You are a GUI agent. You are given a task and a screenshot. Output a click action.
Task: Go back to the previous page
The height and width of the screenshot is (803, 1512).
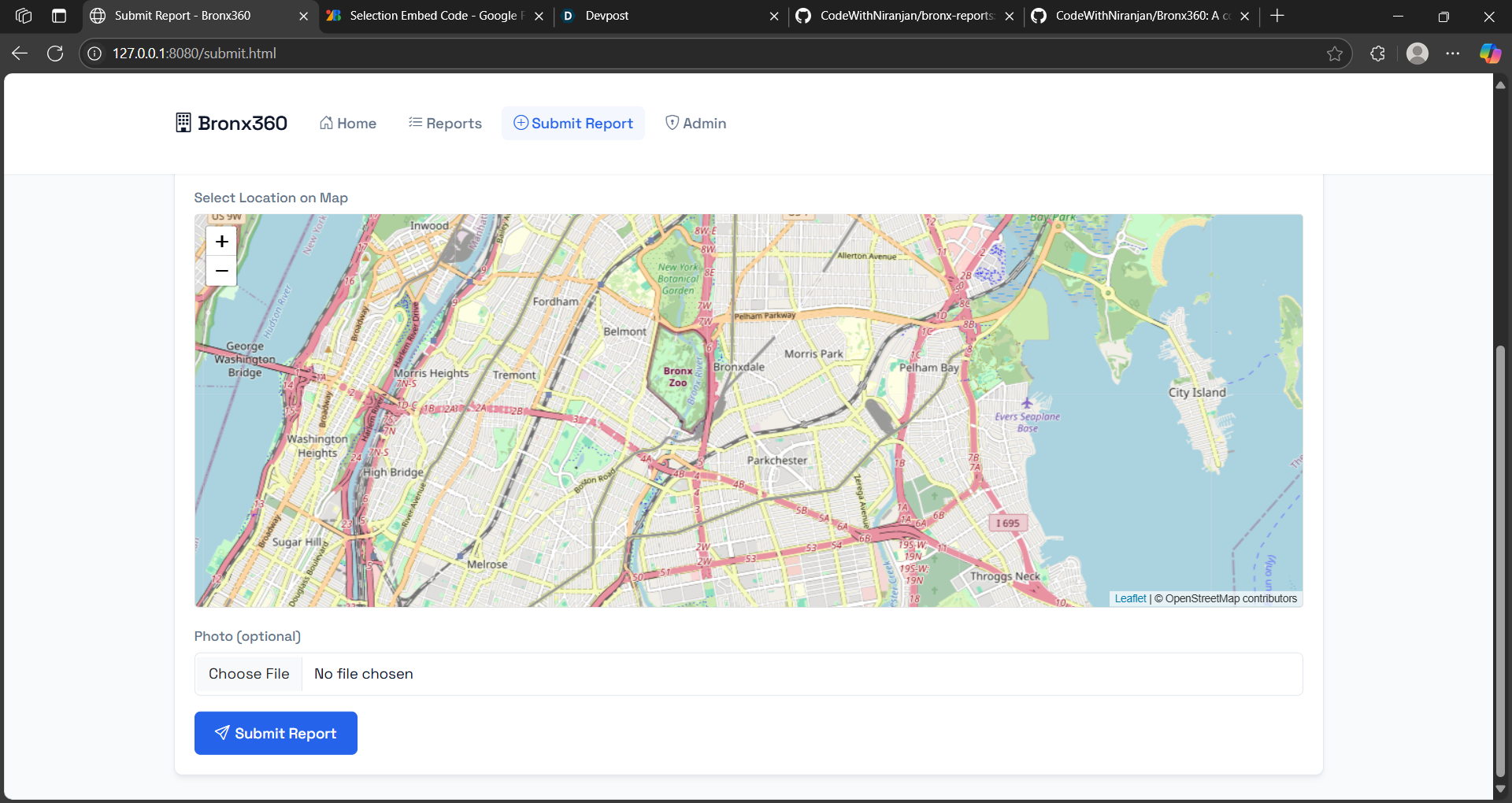(x=20, y=54)
